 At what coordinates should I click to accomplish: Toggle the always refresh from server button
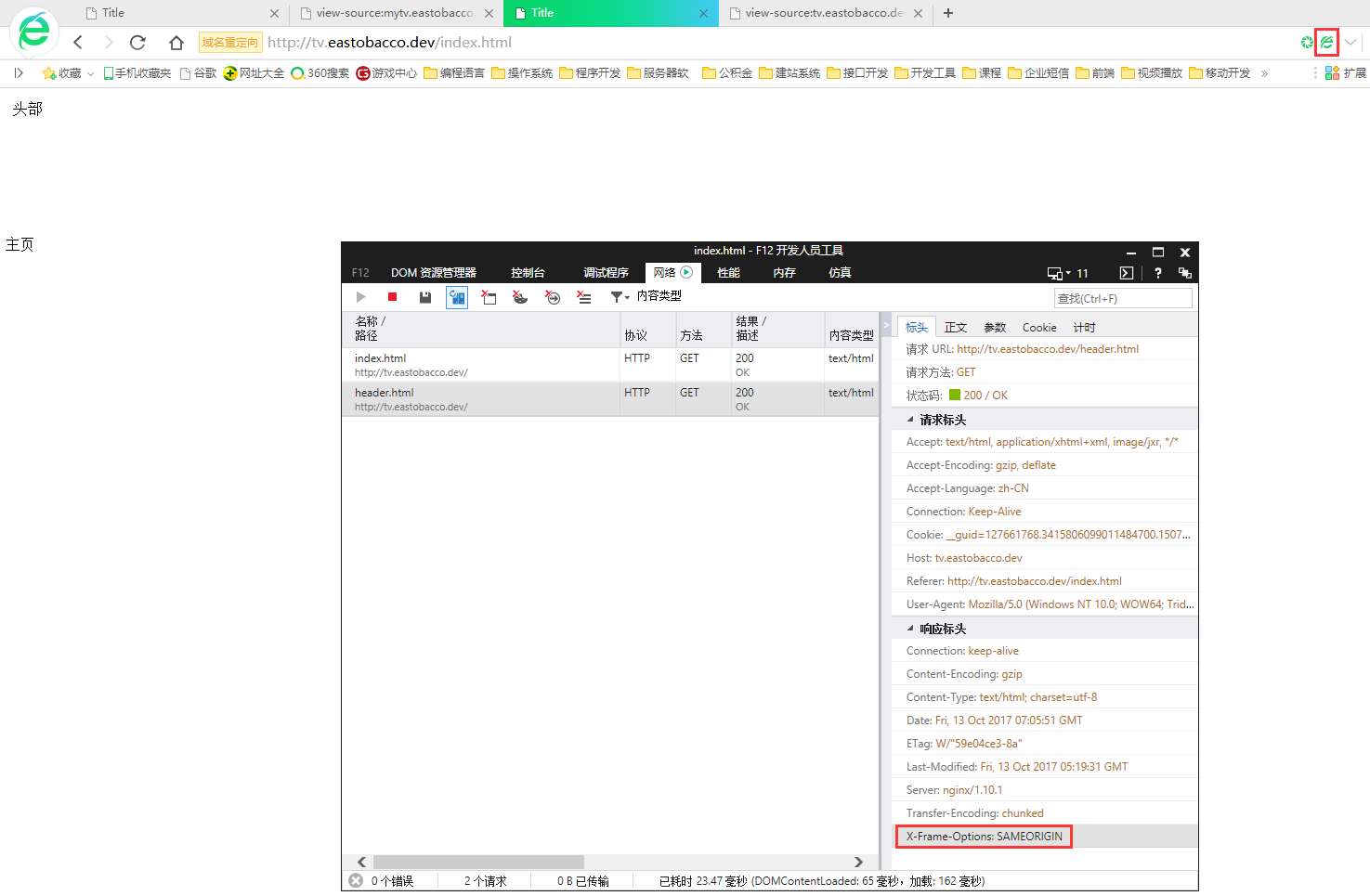pos(457,297)
